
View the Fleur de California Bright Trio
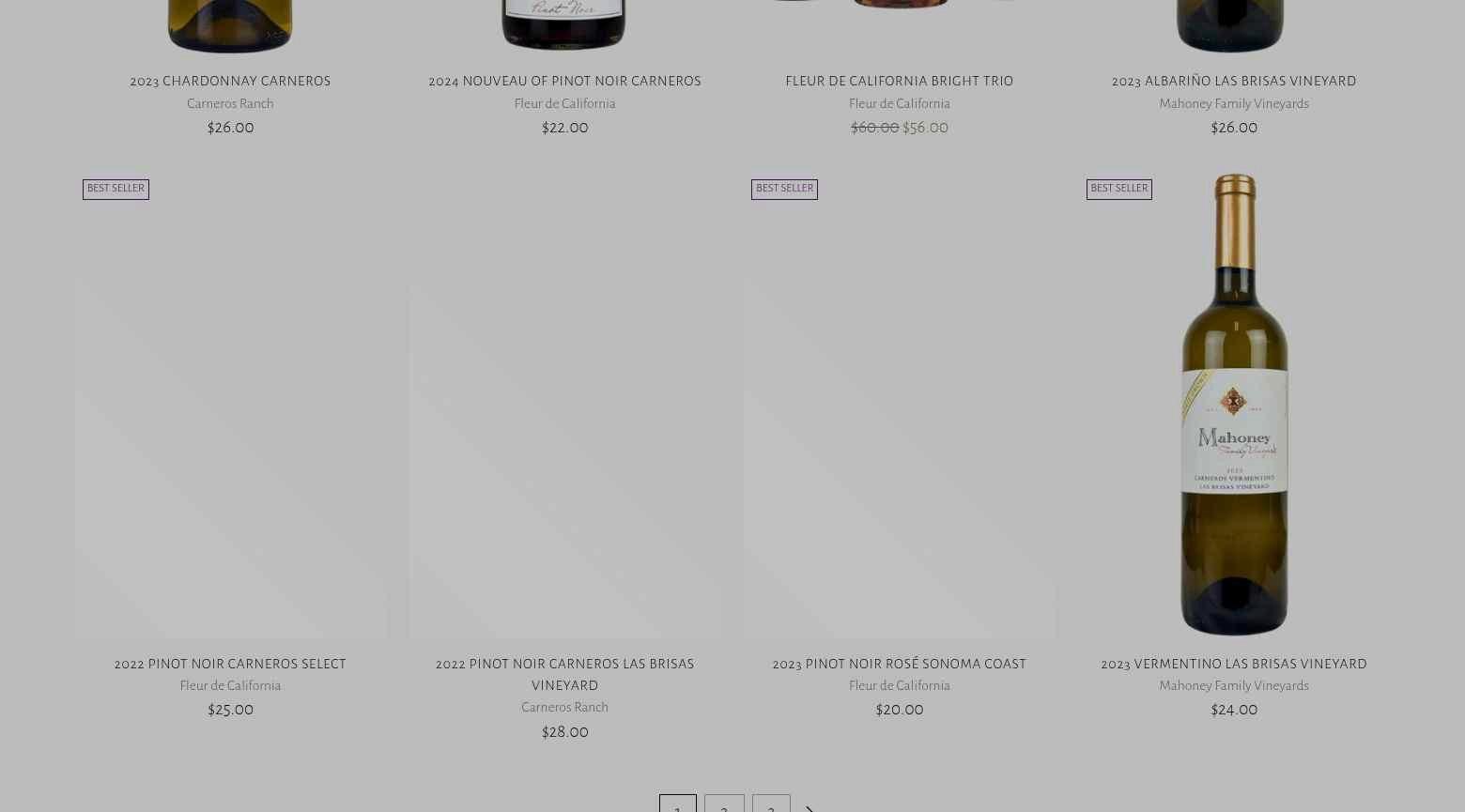coord(899,82)
